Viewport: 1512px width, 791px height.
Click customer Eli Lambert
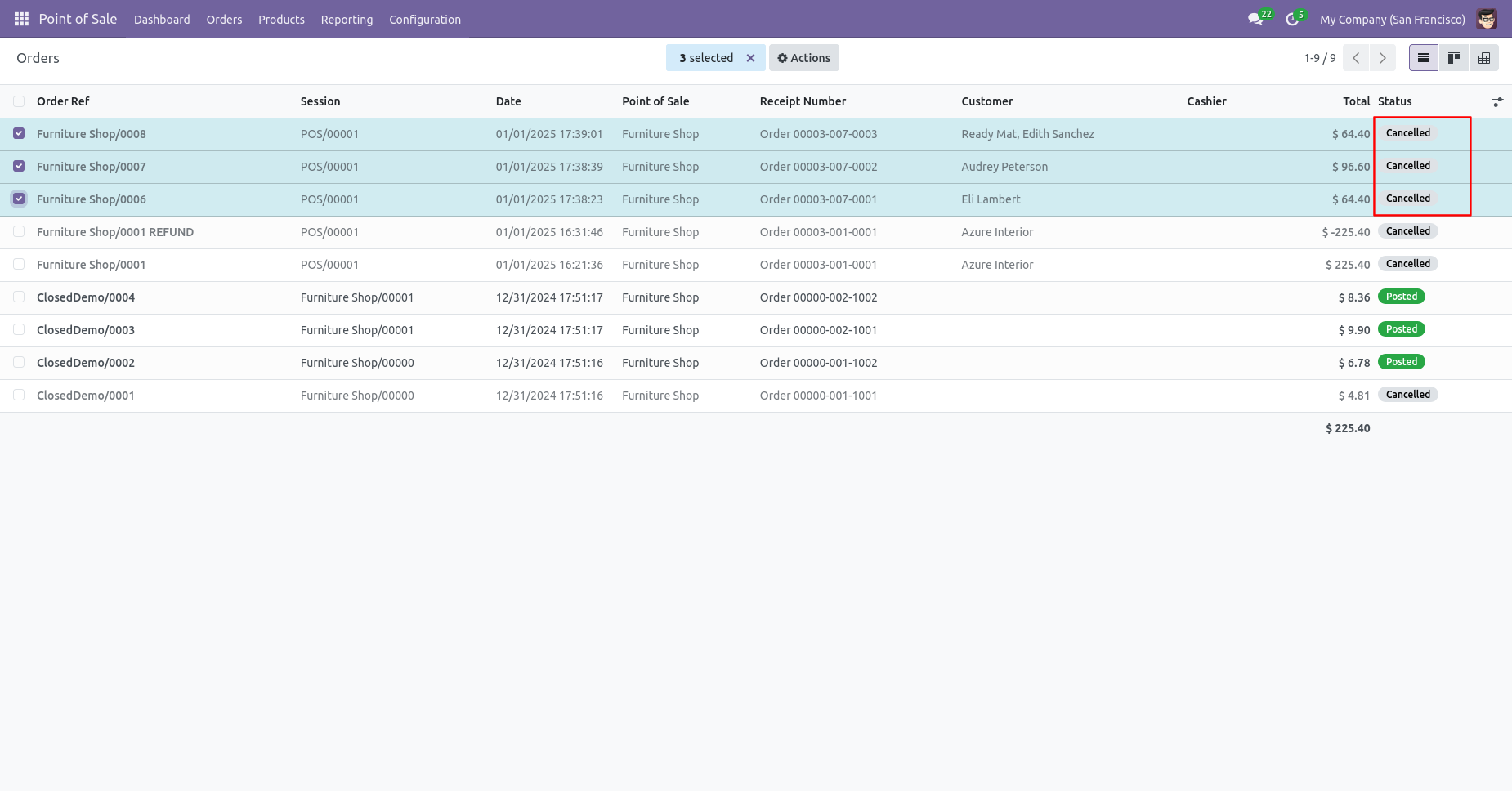coord(991,199)
